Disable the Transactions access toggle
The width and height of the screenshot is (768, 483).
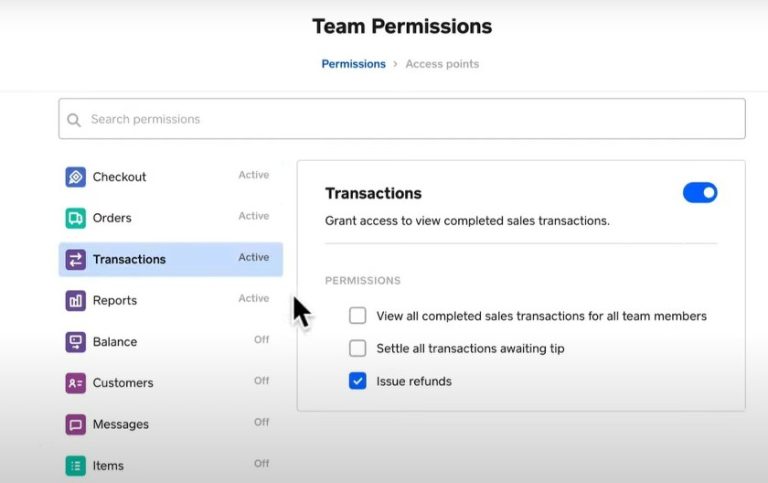pyautogui.click(x=700, y=193)
